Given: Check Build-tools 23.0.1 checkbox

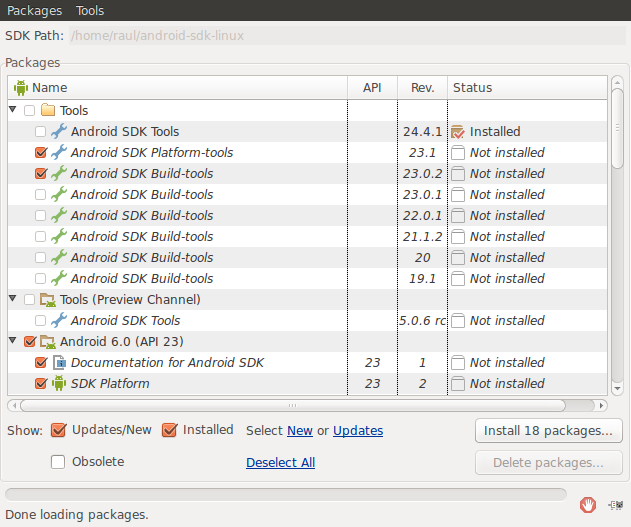Looking at the screenshot, I should point(40,194).
